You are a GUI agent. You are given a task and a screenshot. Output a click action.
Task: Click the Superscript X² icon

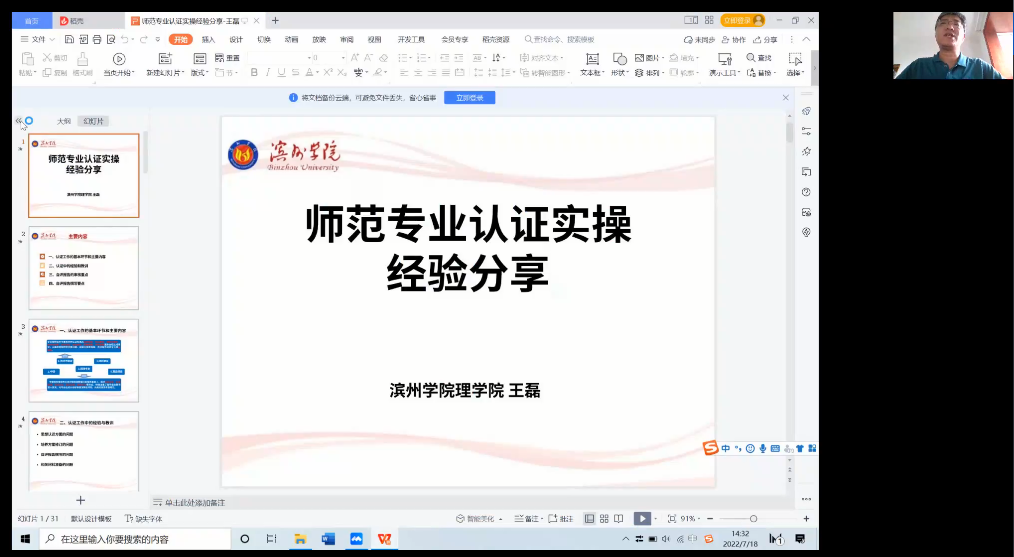328,72
